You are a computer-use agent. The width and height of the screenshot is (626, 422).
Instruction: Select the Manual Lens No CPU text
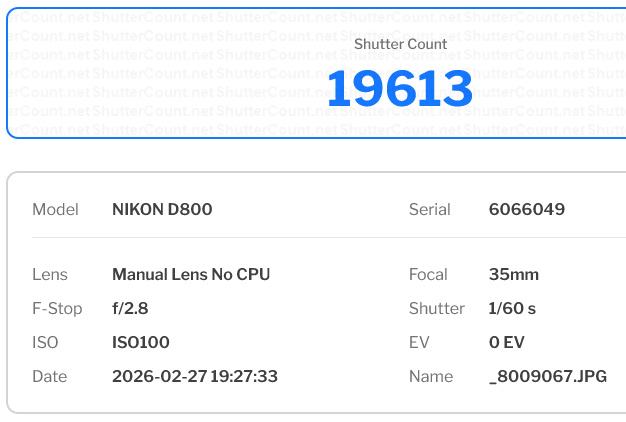click(191, 275)
